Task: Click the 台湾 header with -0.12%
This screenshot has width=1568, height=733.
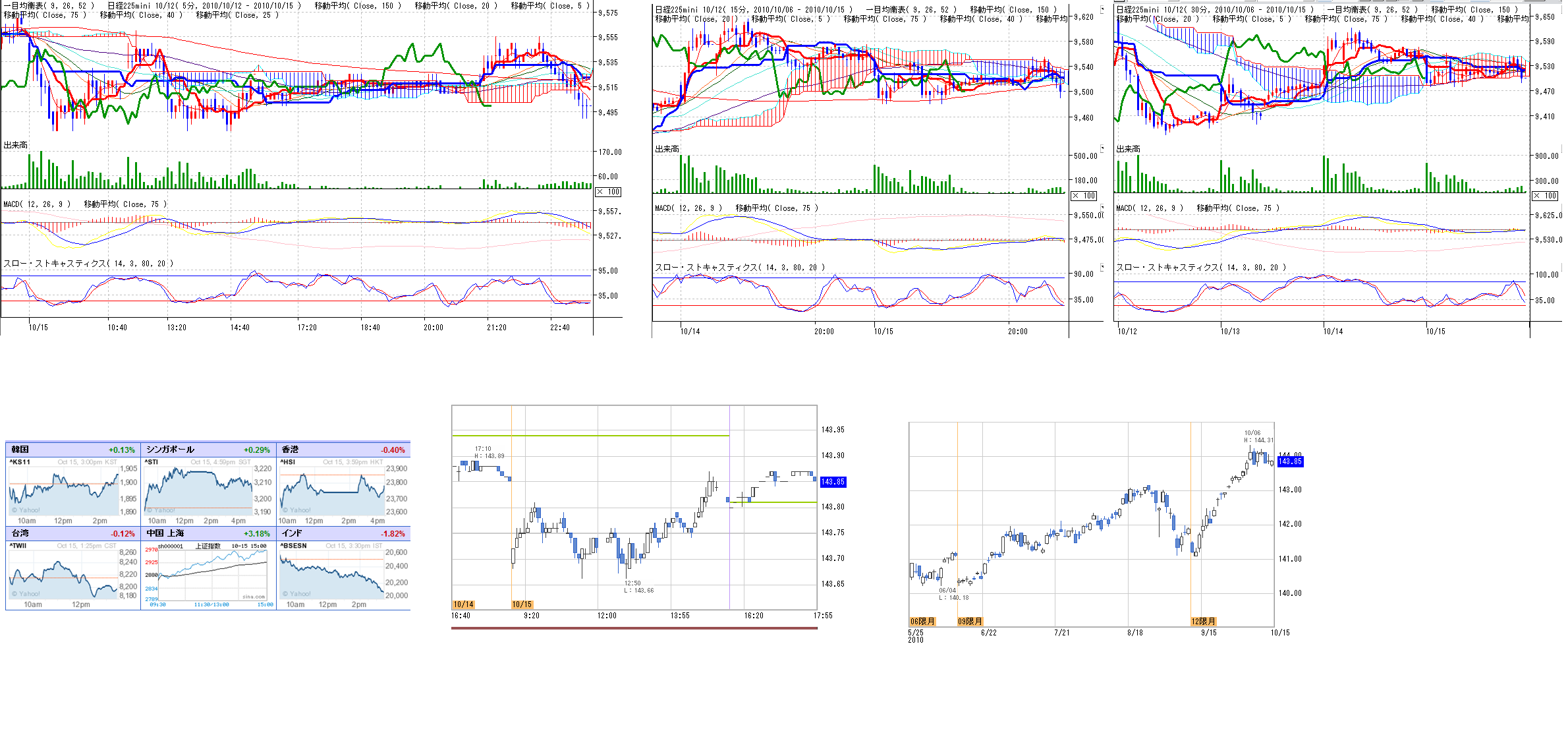Action: point(72,533)
